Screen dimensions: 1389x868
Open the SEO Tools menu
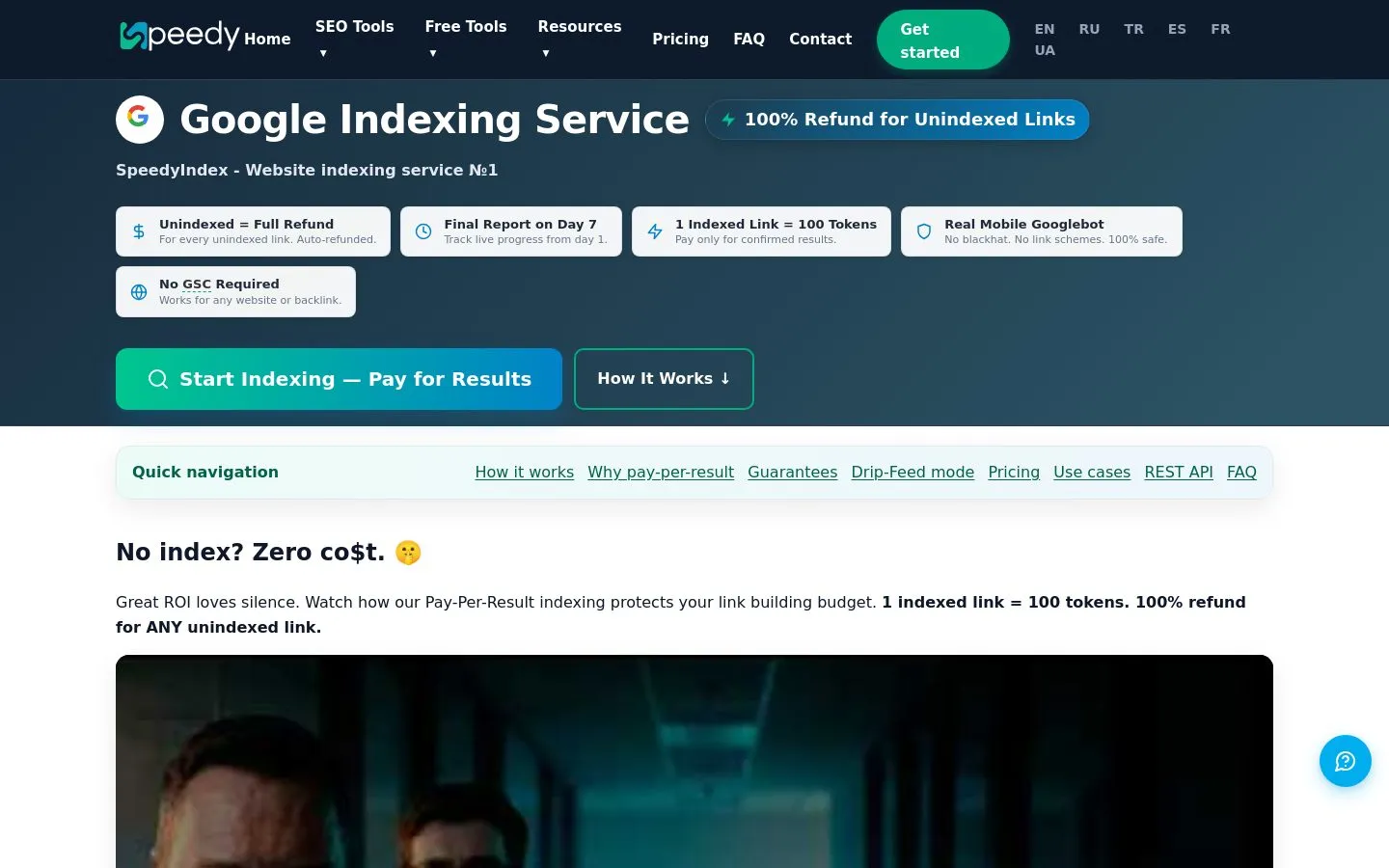(x=354, y=27)
